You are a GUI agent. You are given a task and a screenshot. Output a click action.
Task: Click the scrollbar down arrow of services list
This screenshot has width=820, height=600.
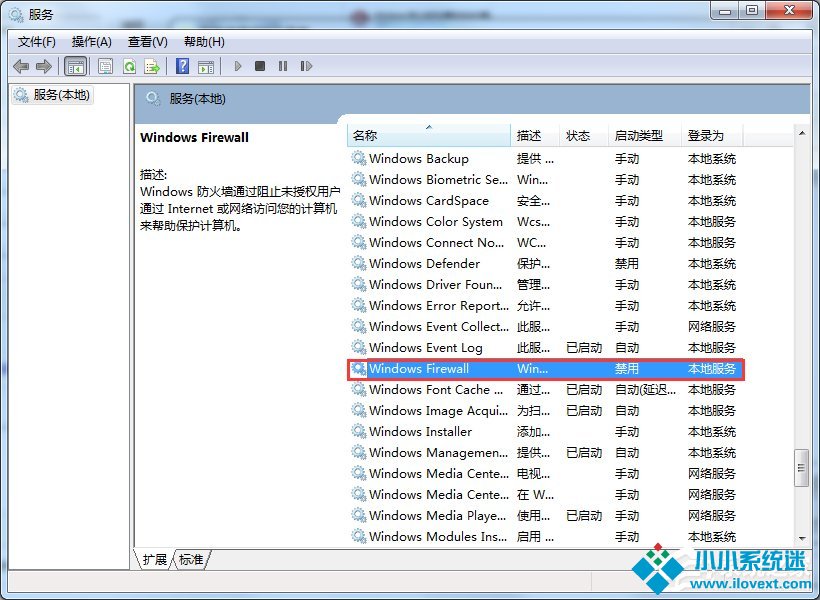(x=802, y=538)
